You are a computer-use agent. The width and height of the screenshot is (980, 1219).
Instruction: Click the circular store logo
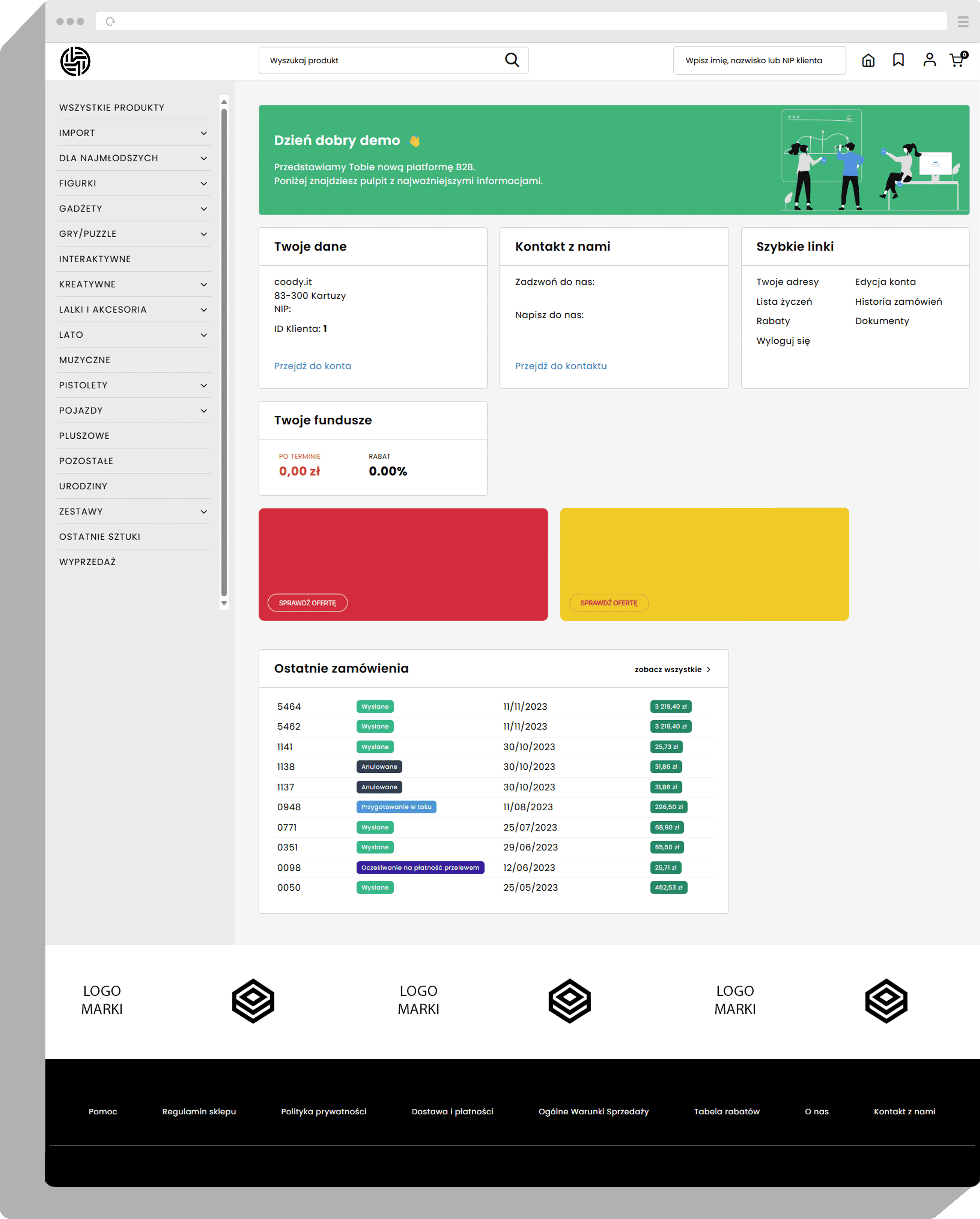tap(75, 61)
